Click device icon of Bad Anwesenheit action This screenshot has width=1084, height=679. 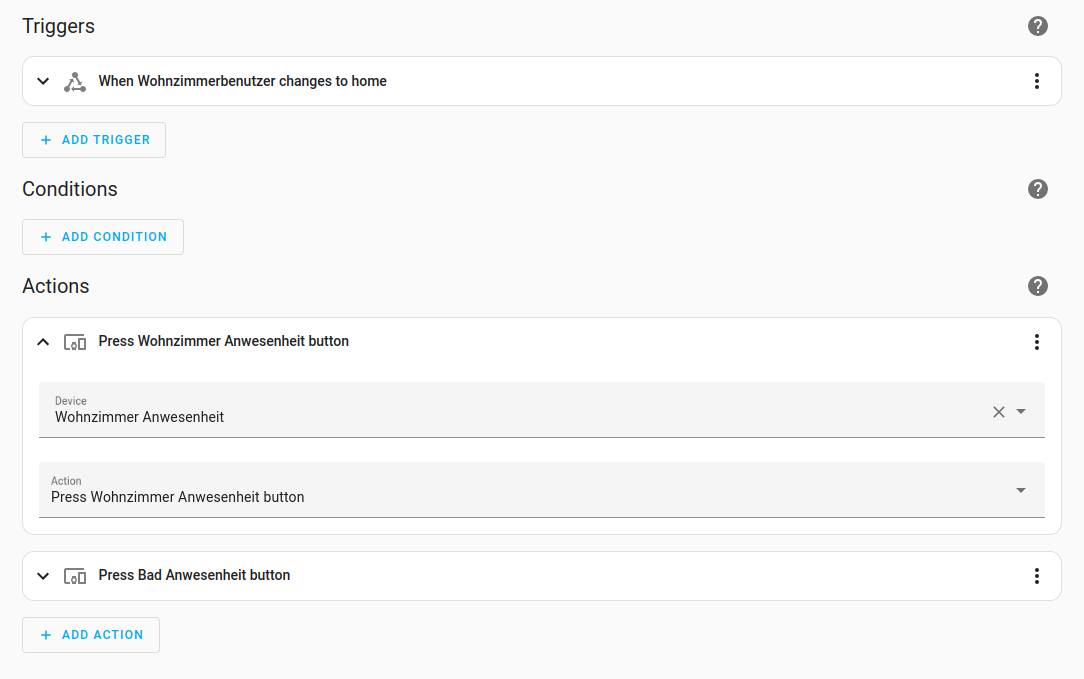(75, 576)
